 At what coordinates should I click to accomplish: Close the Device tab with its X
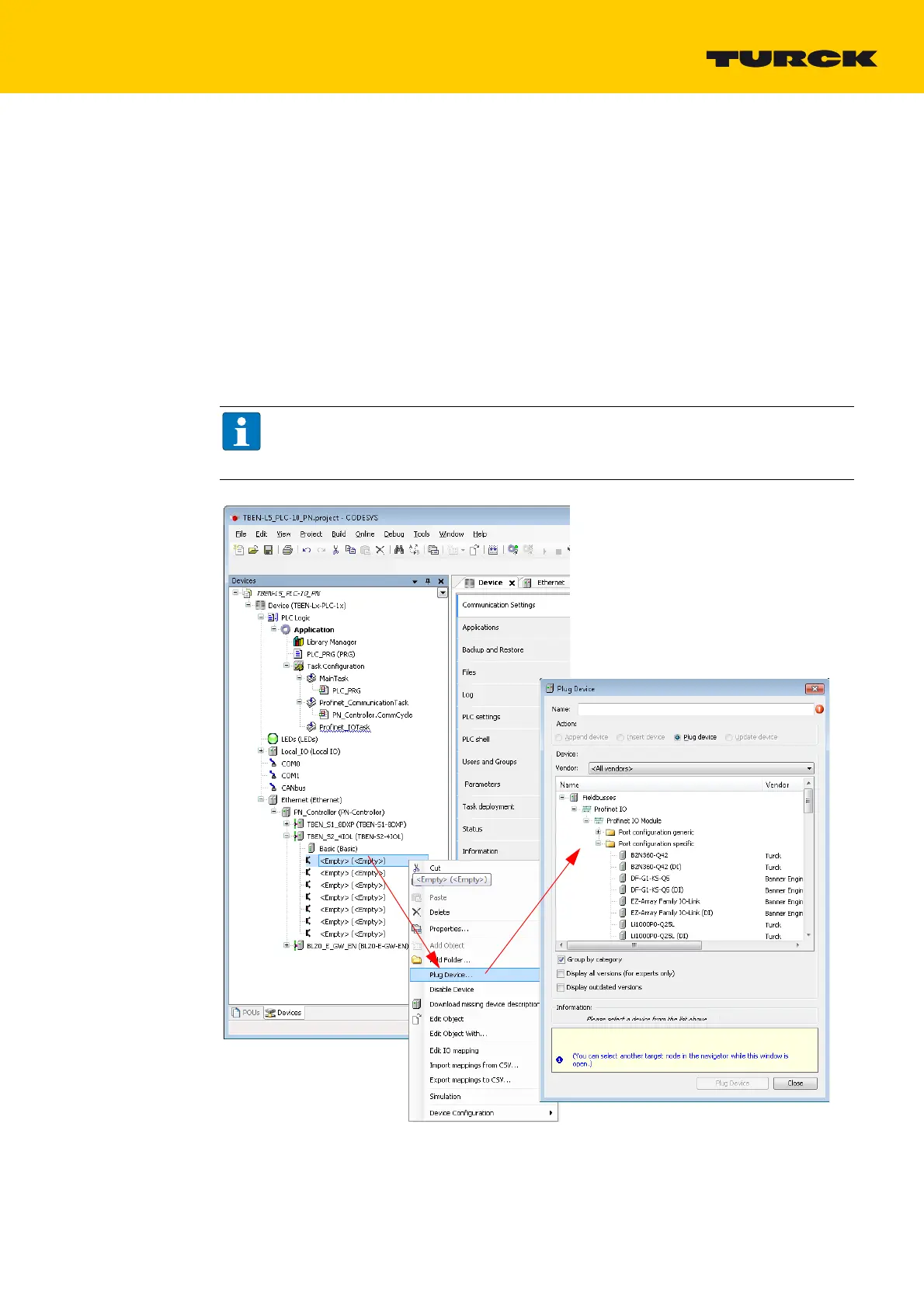[x=512, y=583]
